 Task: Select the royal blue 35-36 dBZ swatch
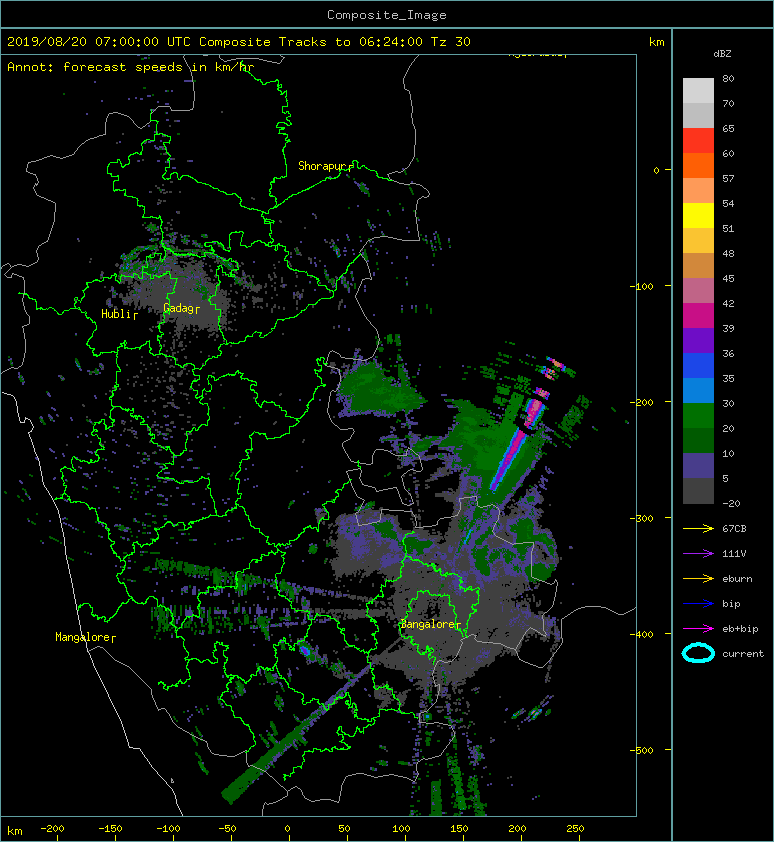pos(698,366)
